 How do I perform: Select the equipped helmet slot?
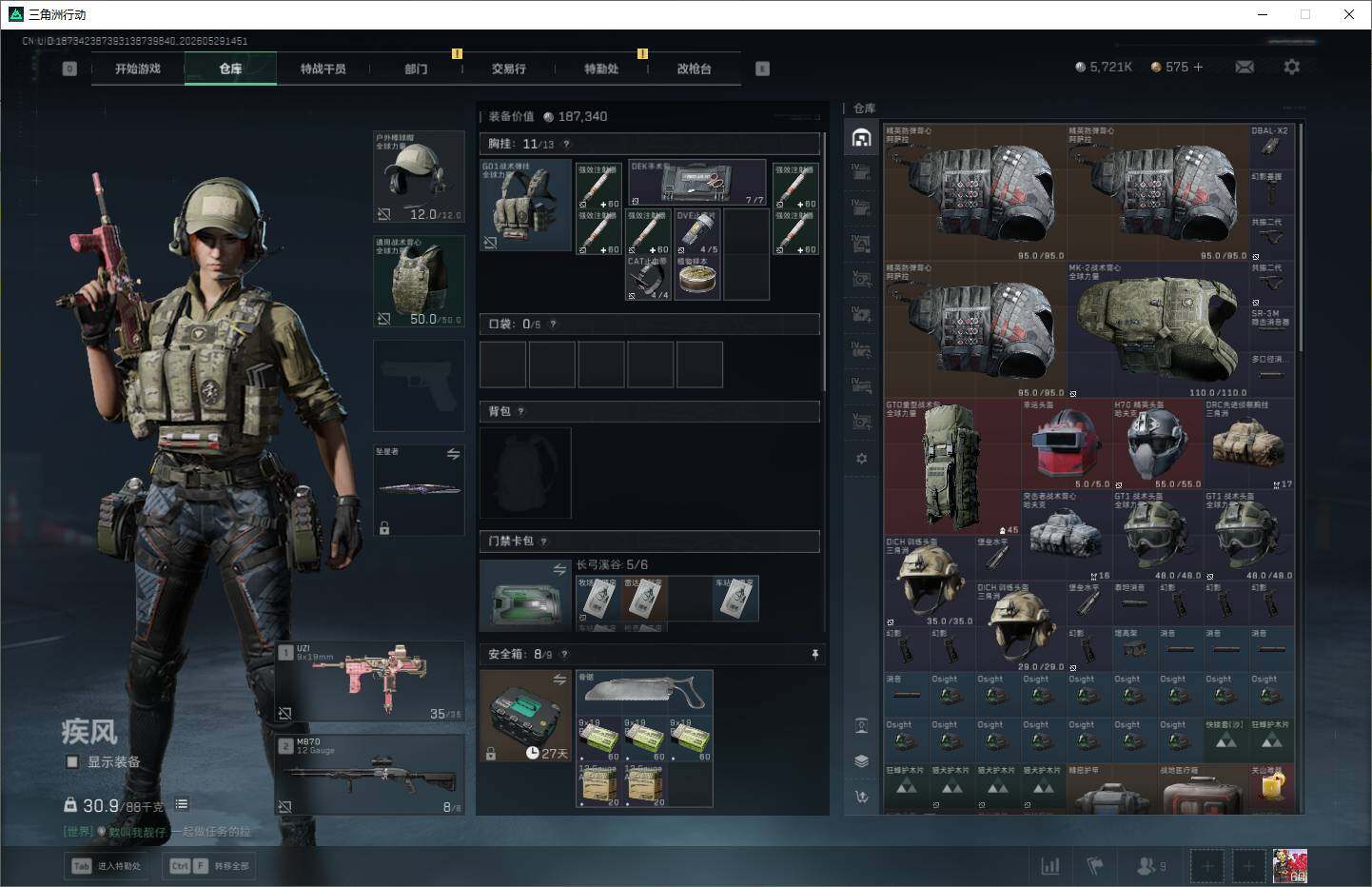tap(419, 177)
